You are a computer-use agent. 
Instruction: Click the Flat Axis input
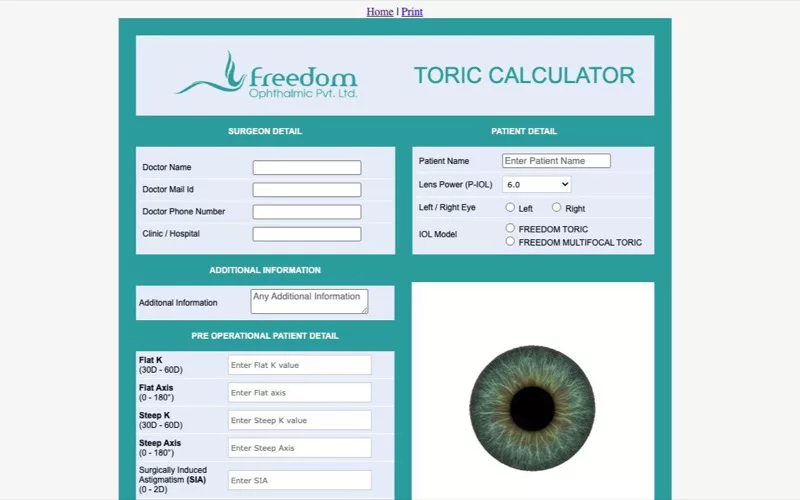299,392
